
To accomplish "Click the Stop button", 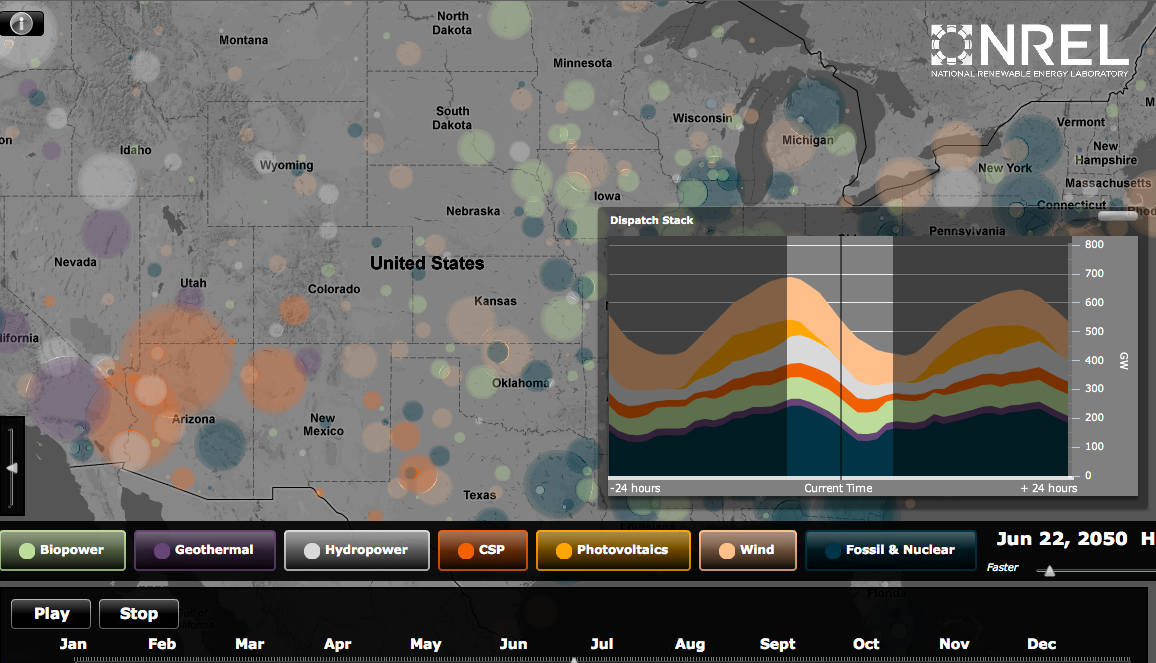I will (139, 614).
